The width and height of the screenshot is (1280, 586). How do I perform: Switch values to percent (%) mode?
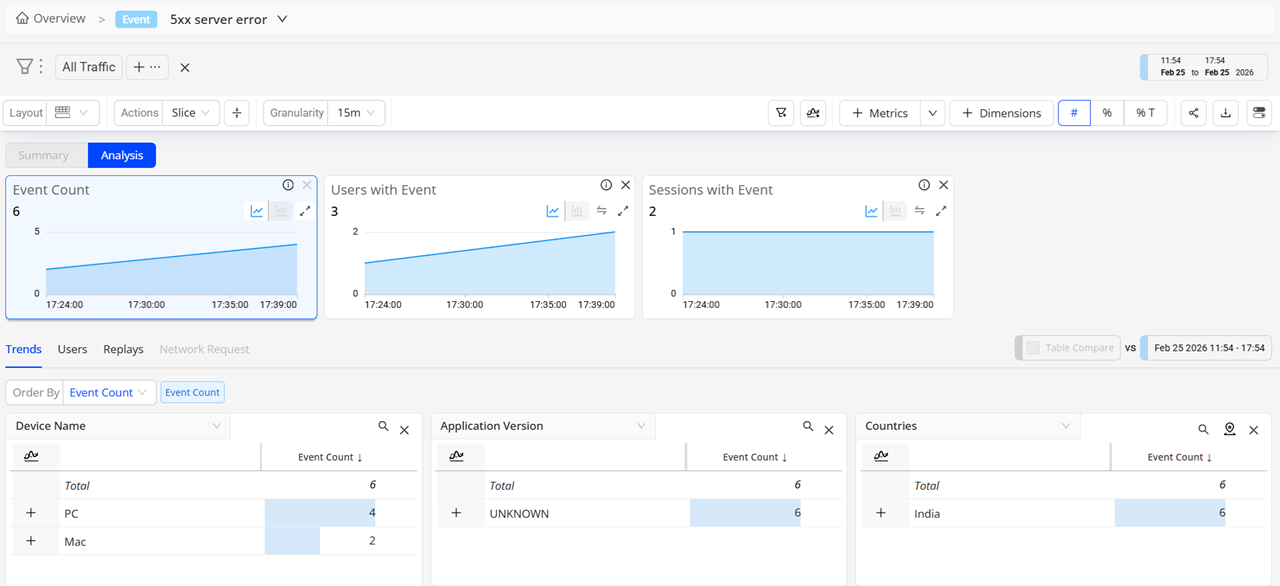[x=1107, y=113]
